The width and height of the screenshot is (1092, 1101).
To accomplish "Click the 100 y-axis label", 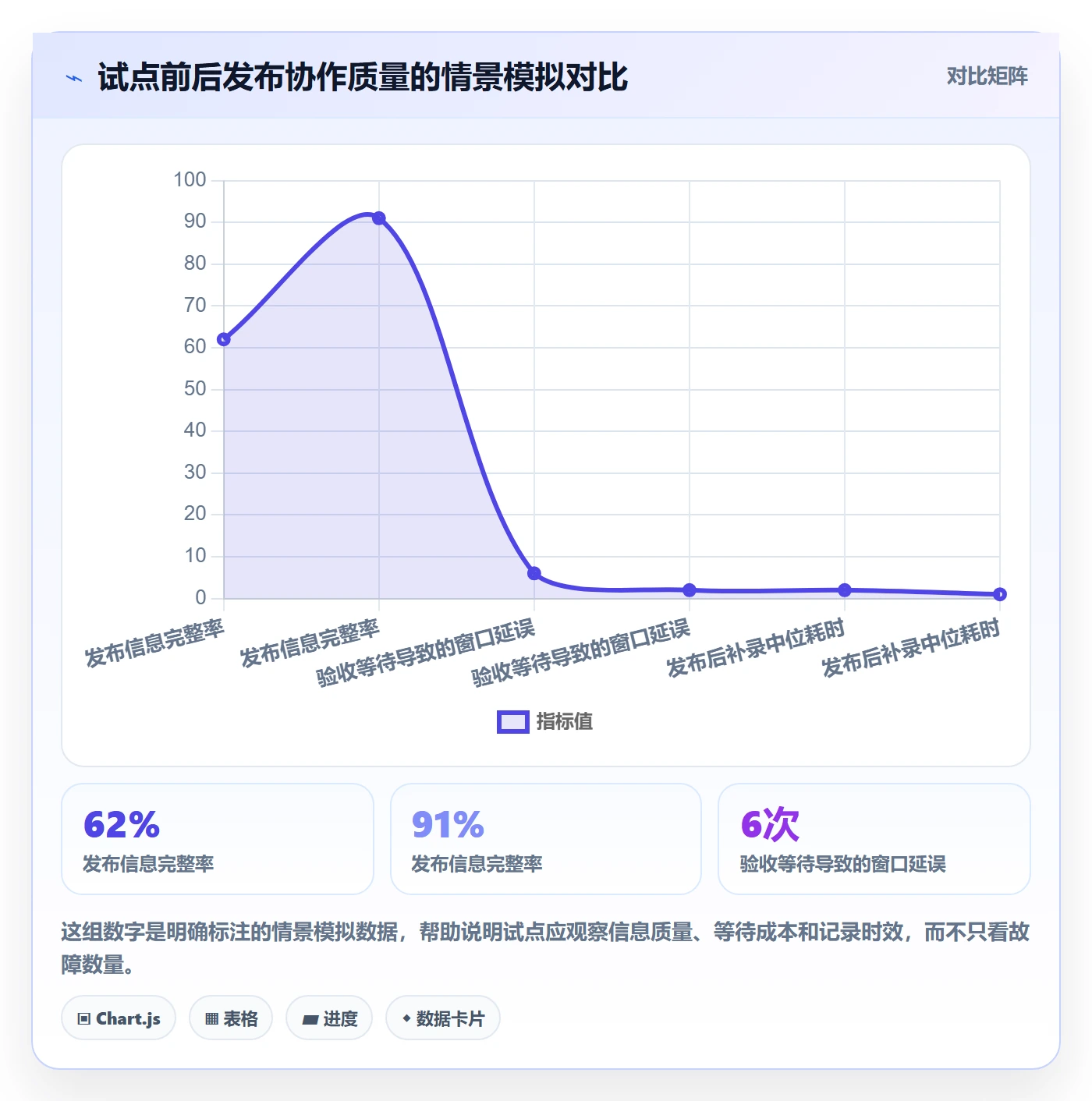I will click(190, 180).
